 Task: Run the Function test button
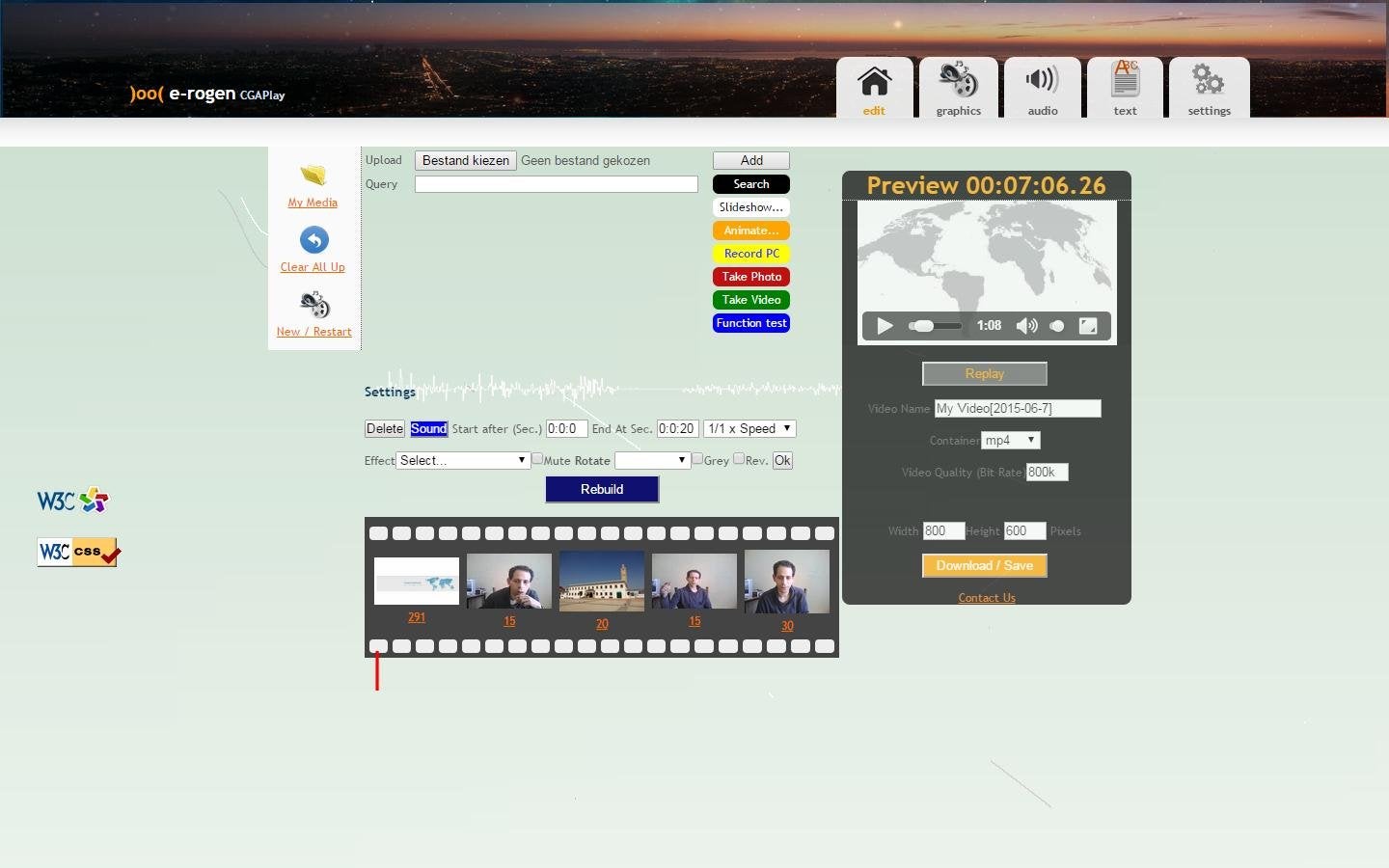751,323
